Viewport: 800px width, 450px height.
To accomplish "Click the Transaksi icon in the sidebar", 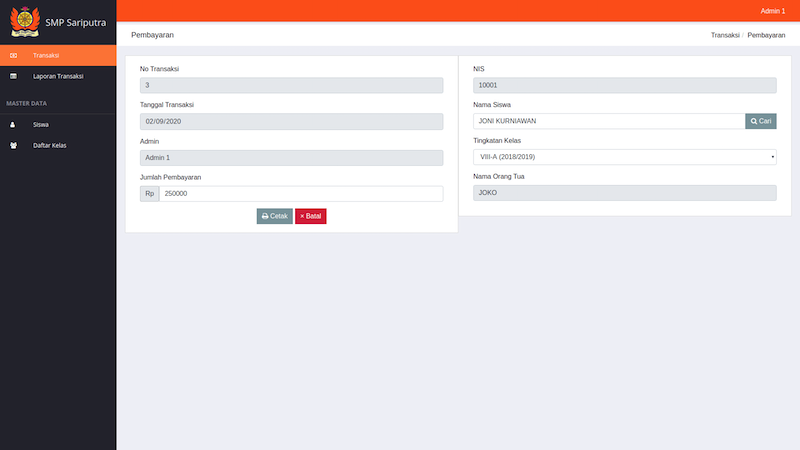I will pyautogui.click(x=13, y=55).
